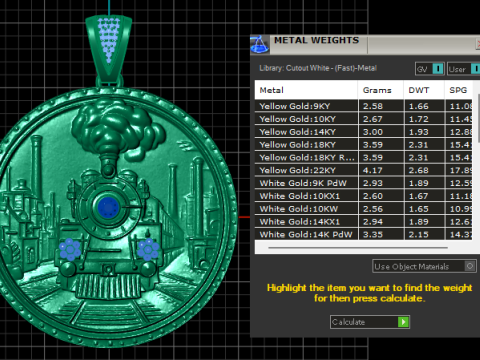Toggle the GV library switch
Screen dimensions: 480x360
tap(430, 69)
